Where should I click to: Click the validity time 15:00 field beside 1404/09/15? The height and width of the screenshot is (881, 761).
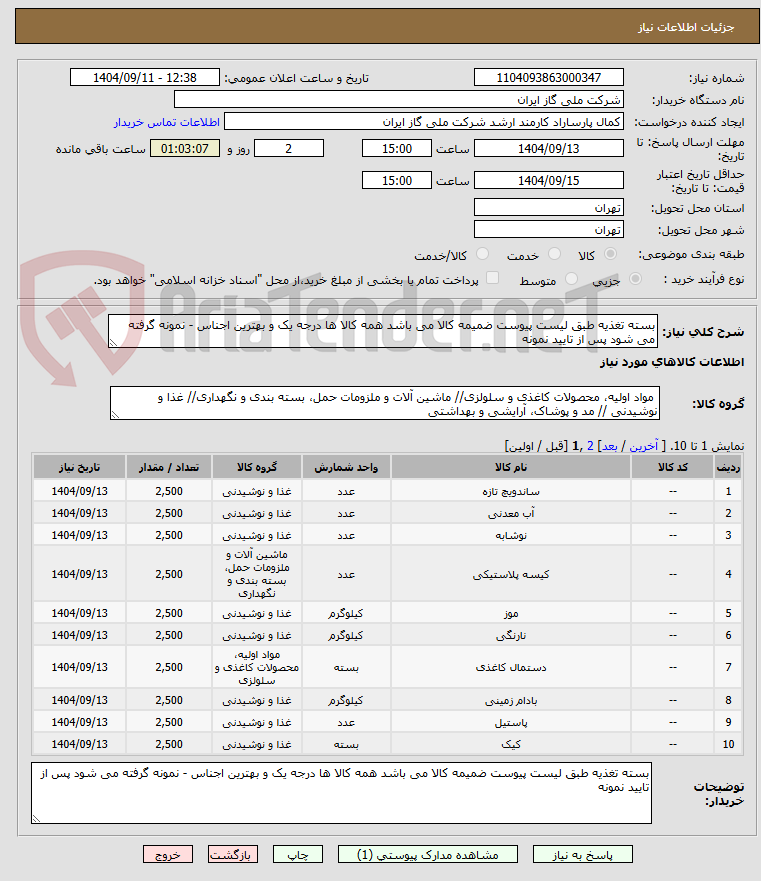[x=397, y=180]
